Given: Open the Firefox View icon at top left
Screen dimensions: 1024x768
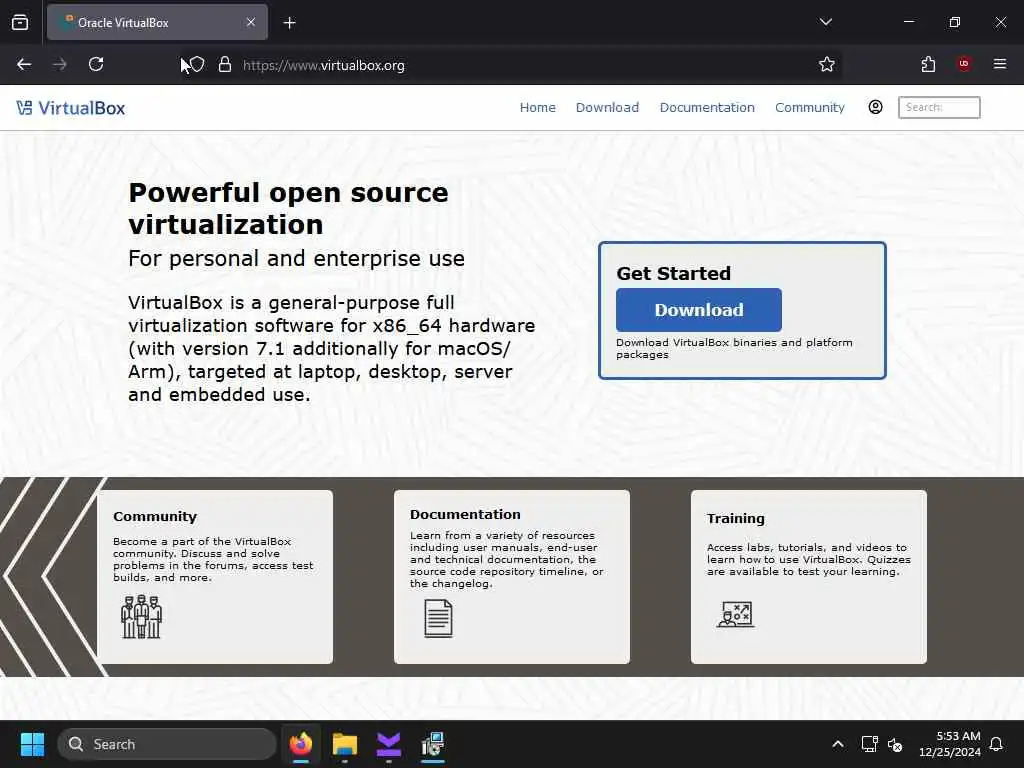Looking at the screenshot, I should coord(20,22).
